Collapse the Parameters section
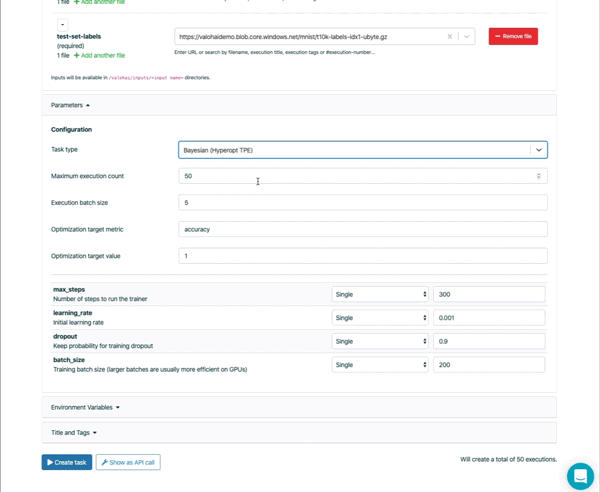The width and height of the screenshot is (600, 492). point(70,105)
